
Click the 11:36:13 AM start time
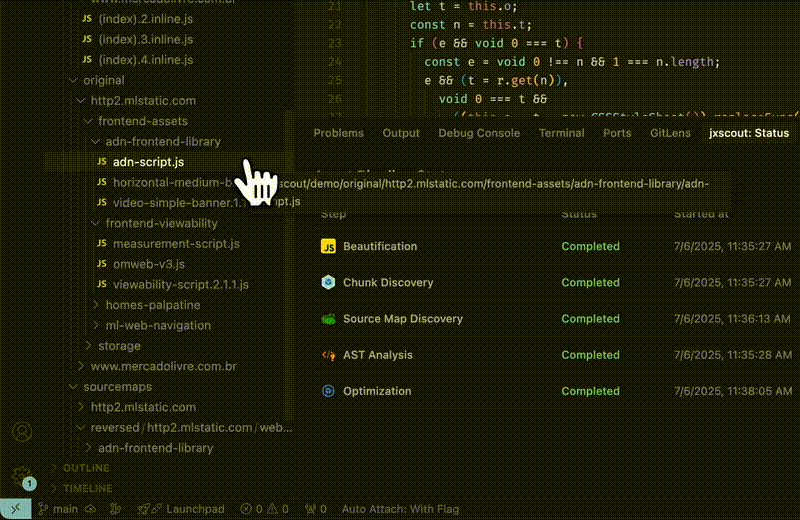click(733, 318)
